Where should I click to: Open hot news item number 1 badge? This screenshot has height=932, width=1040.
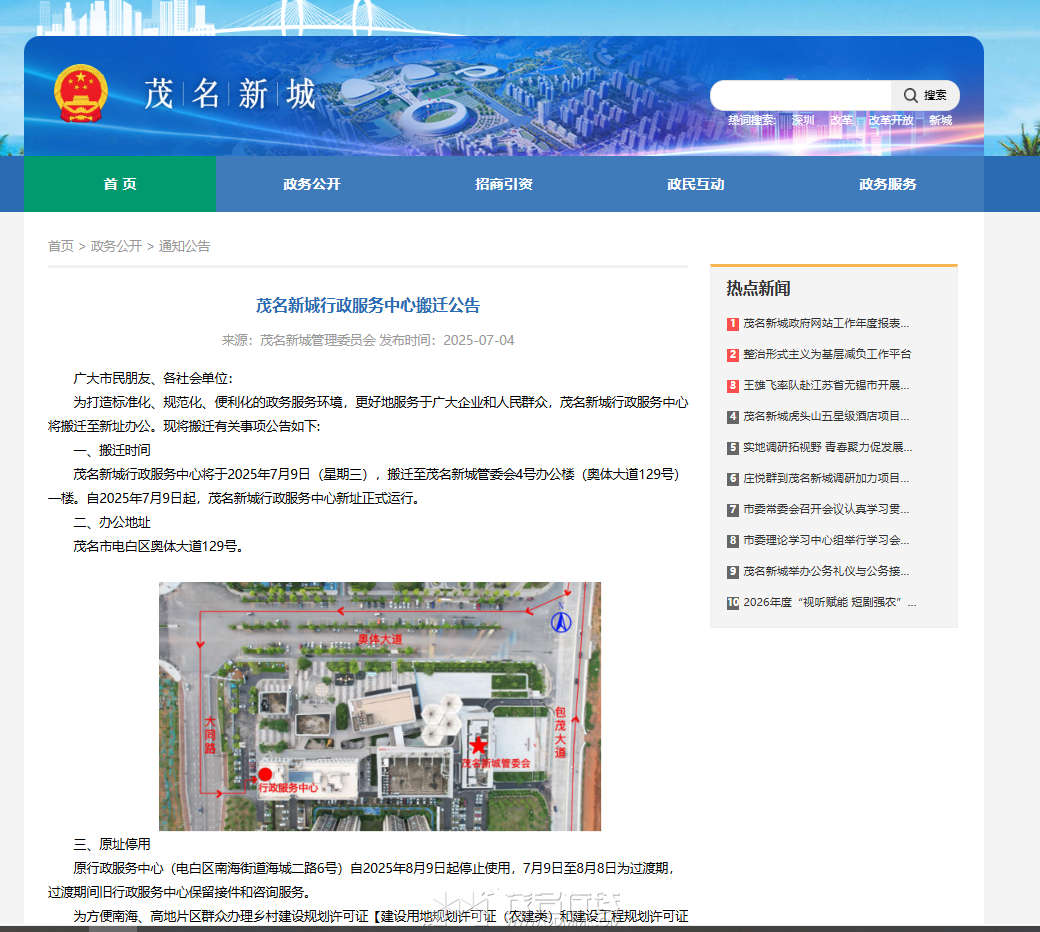[733, 324]
